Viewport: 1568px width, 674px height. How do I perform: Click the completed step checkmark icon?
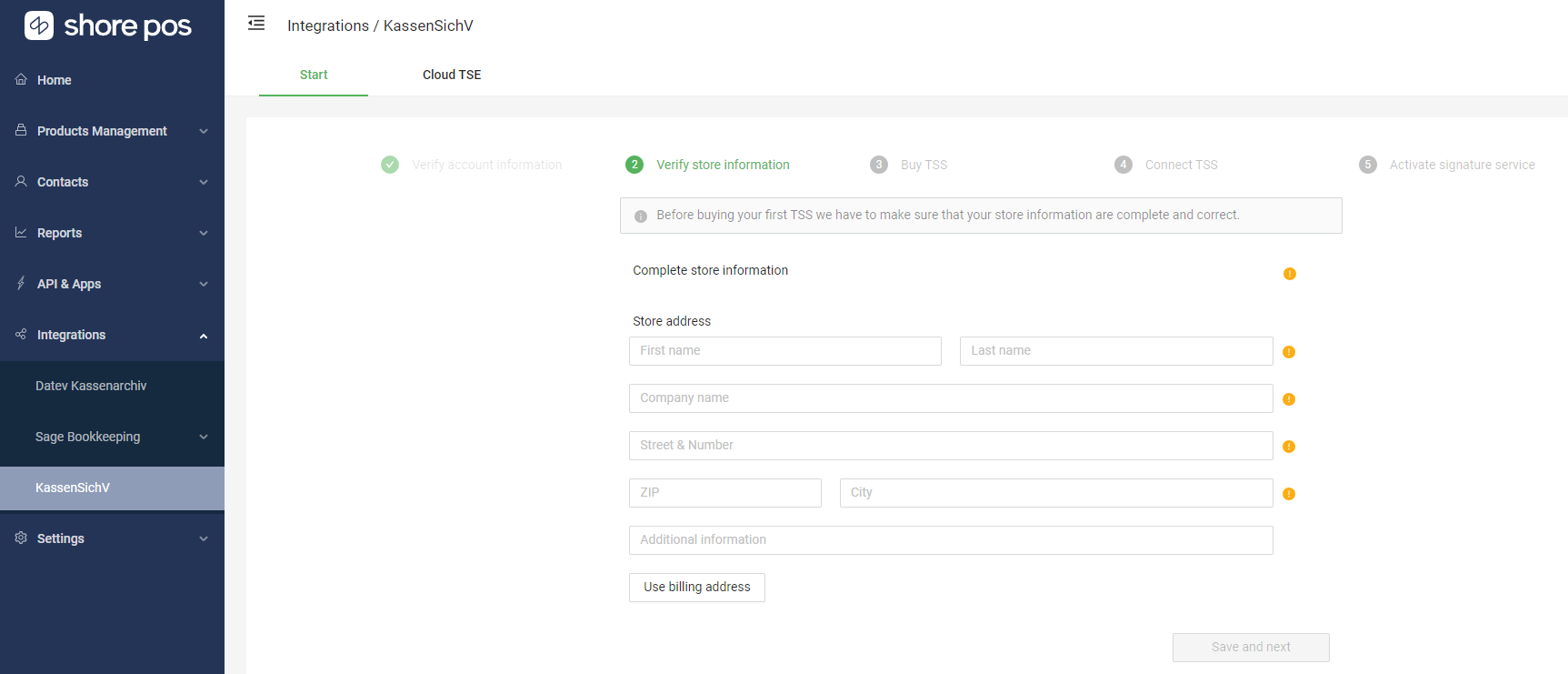[390, 165]
